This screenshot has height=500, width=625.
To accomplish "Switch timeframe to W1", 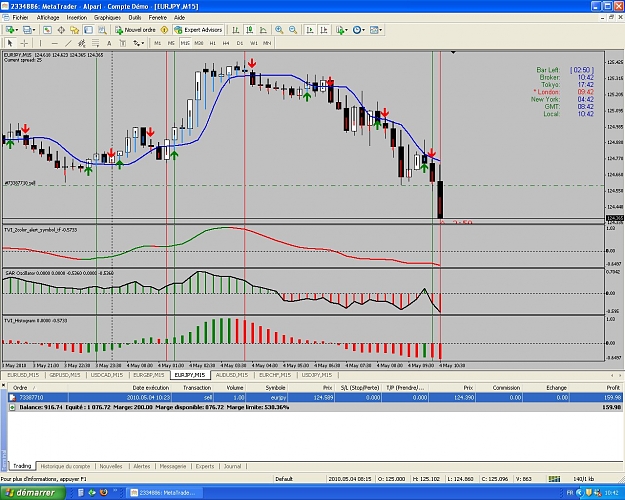I will tap(254, 43).
